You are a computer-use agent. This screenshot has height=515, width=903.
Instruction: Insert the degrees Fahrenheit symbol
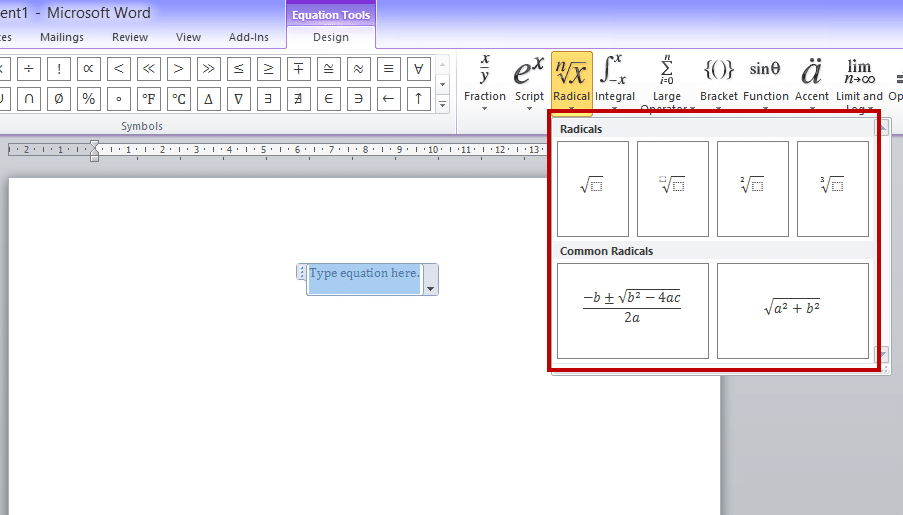149,99
